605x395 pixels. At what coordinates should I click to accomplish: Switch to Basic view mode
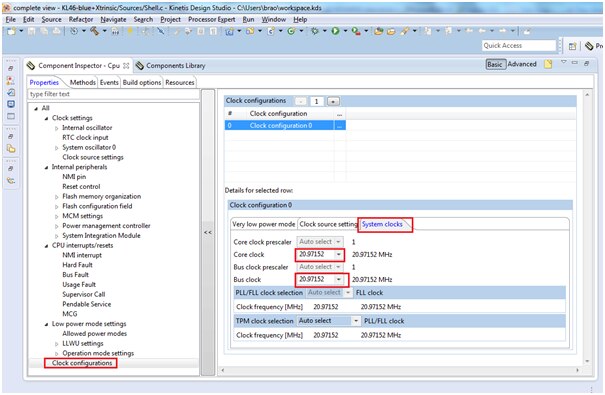[x=495, y=64]
